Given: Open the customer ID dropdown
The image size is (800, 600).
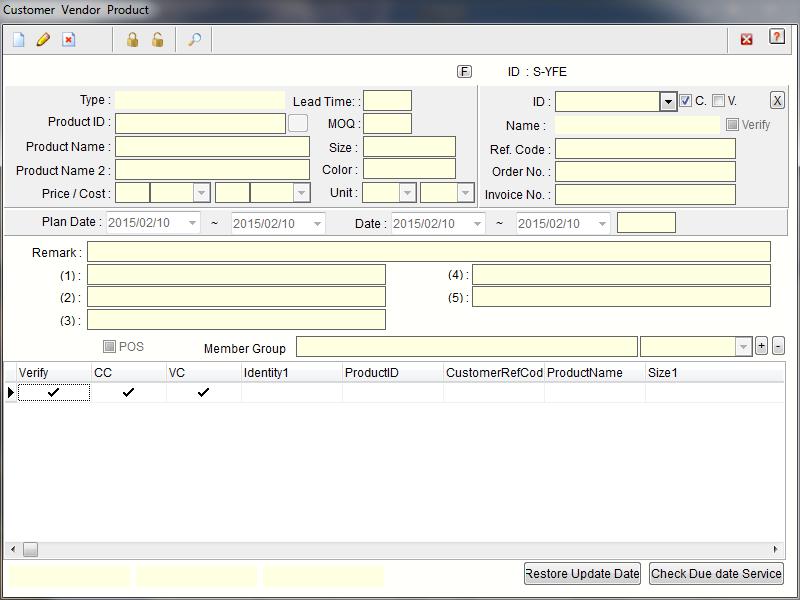Looking at the screenshot, I should point(668,102).
